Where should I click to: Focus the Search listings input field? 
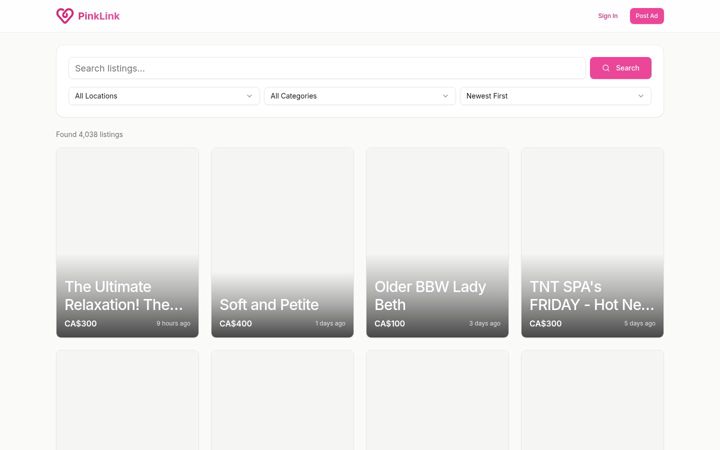point(326,68)
